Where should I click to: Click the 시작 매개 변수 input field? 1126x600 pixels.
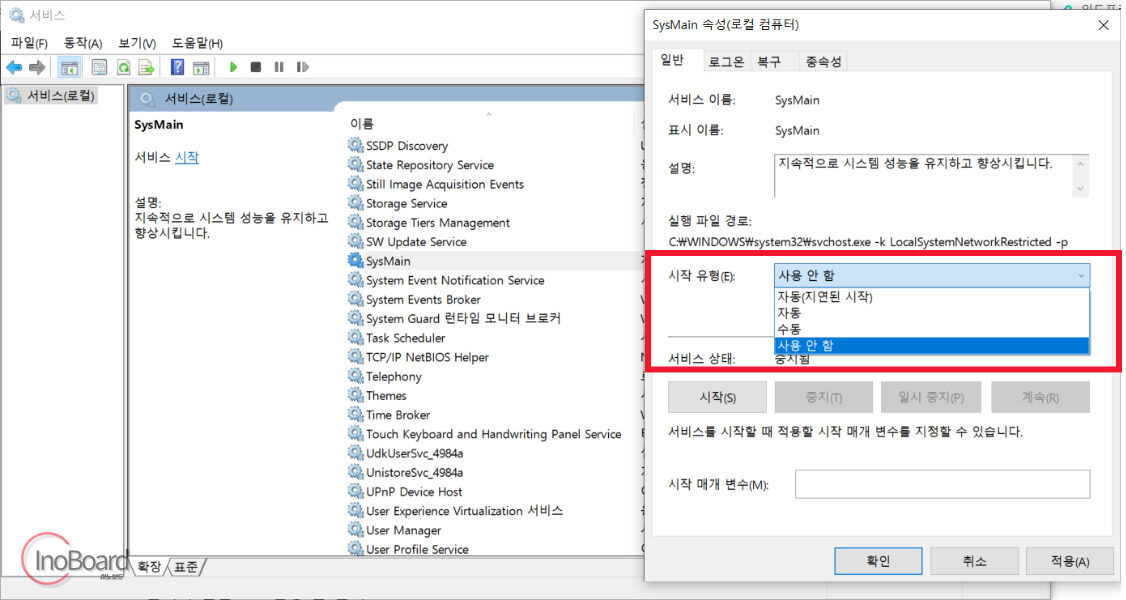(x=942, y=484)
